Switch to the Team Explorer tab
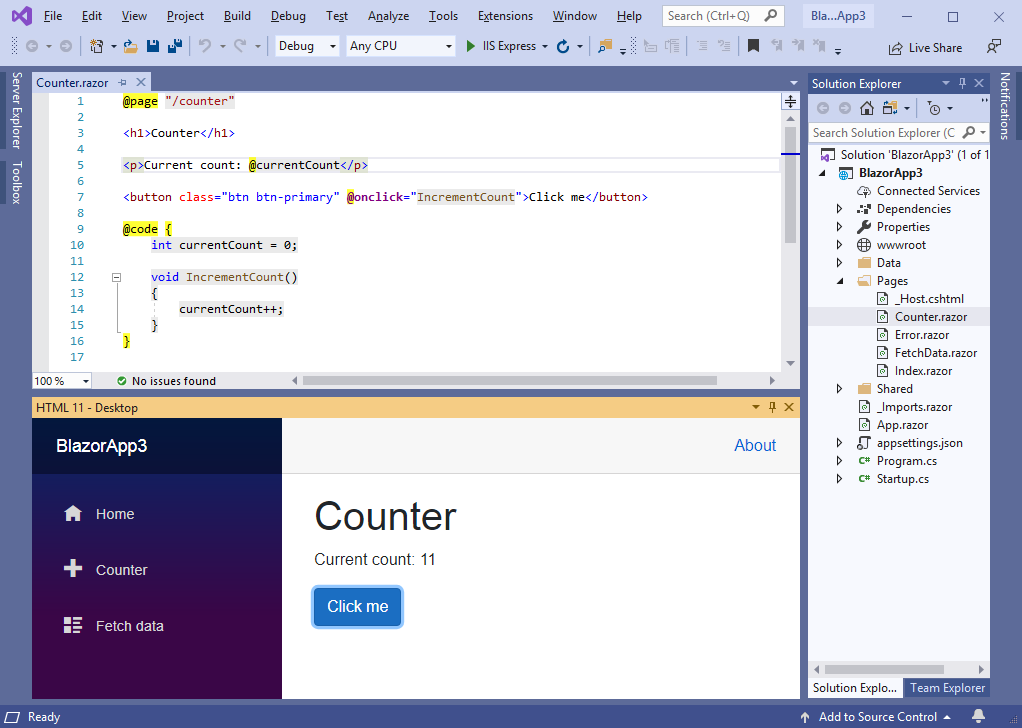The image size is (1022, 728). click(946, 687)
